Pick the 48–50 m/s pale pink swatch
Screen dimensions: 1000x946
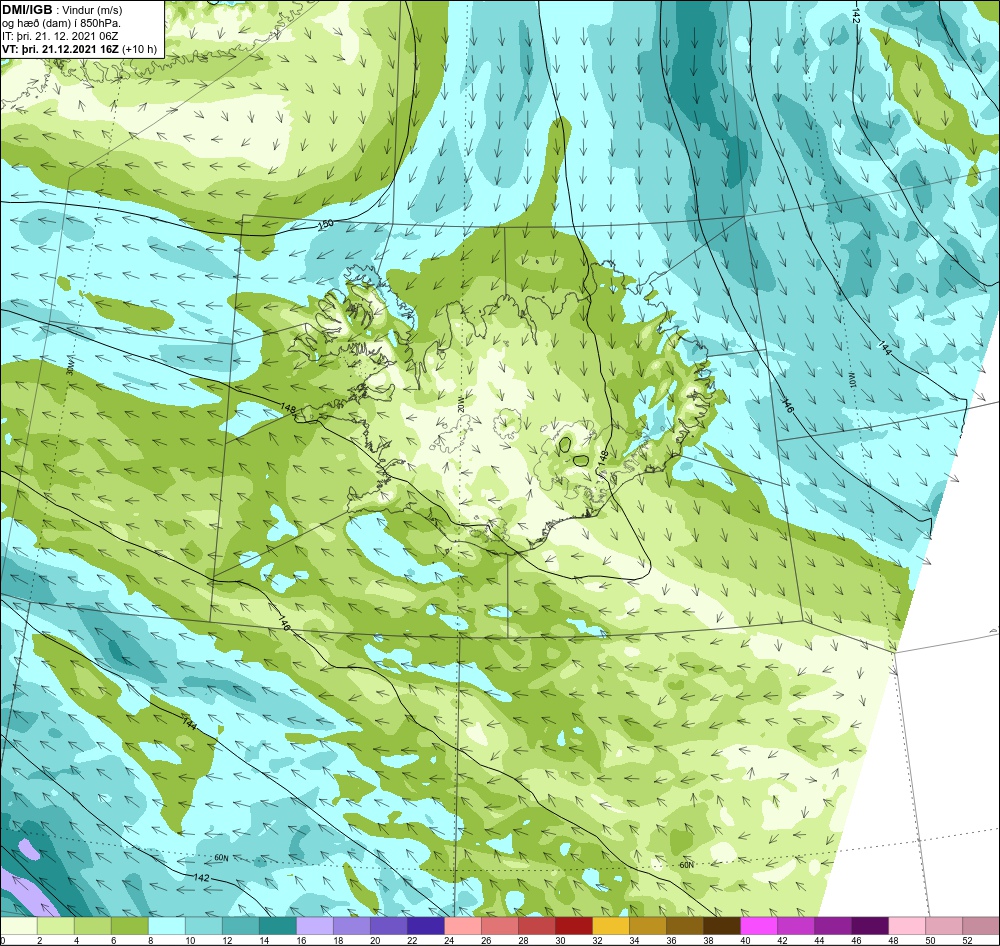(x=907, y=926)
